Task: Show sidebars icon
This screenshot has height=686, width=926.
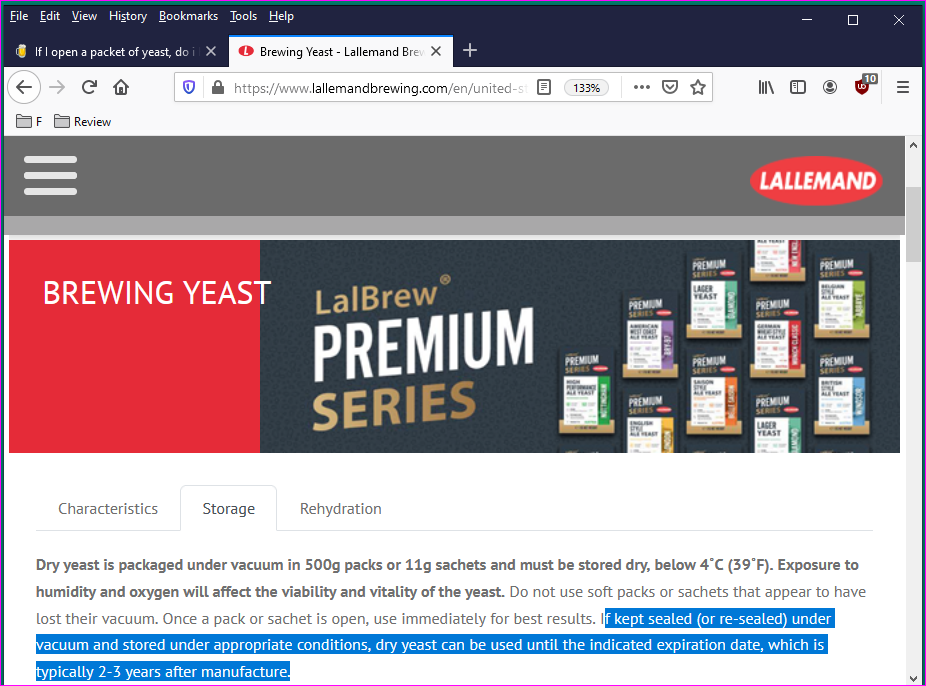Action: click(x=798, y=87)
